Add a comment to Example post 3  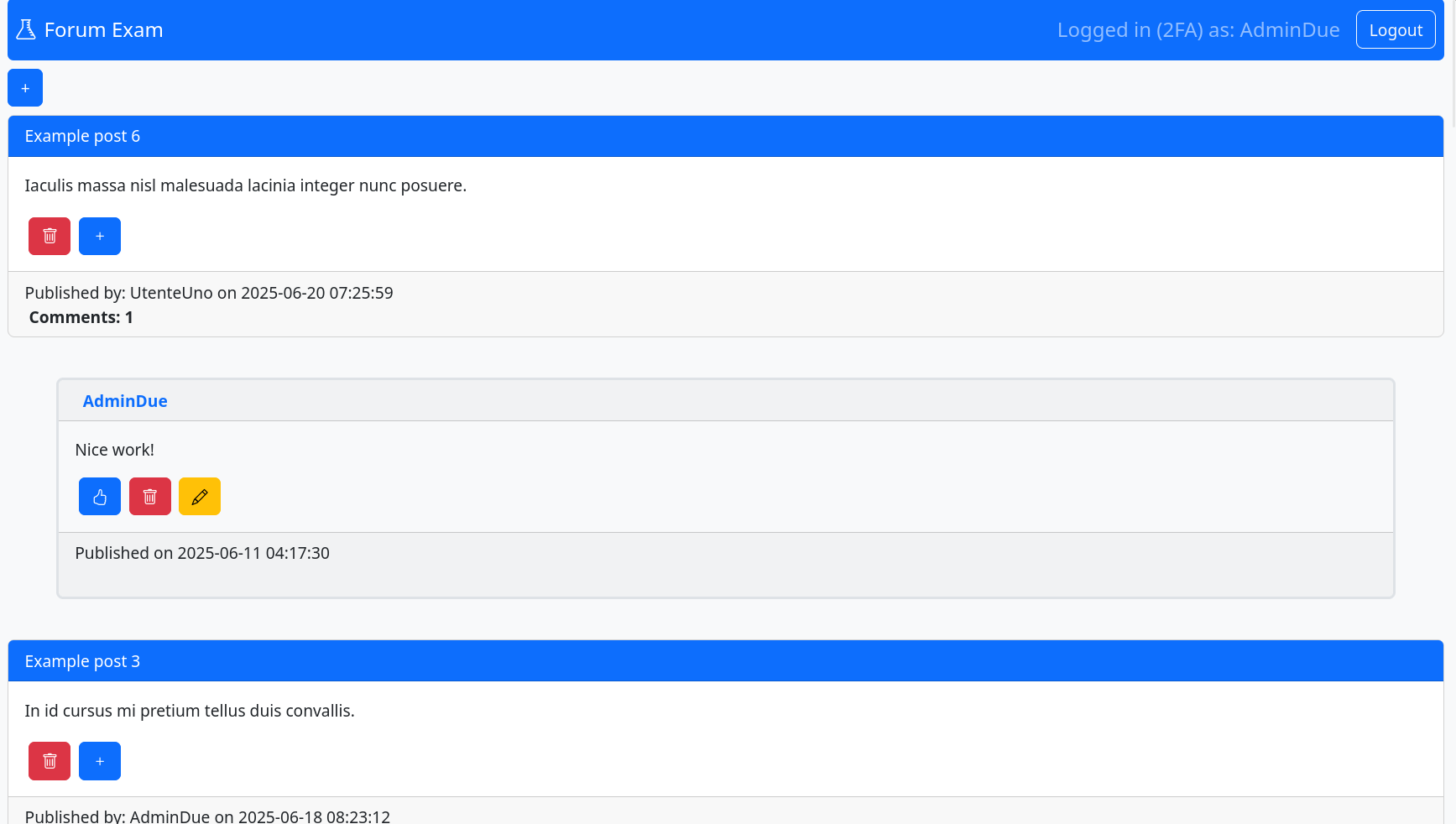99,761
